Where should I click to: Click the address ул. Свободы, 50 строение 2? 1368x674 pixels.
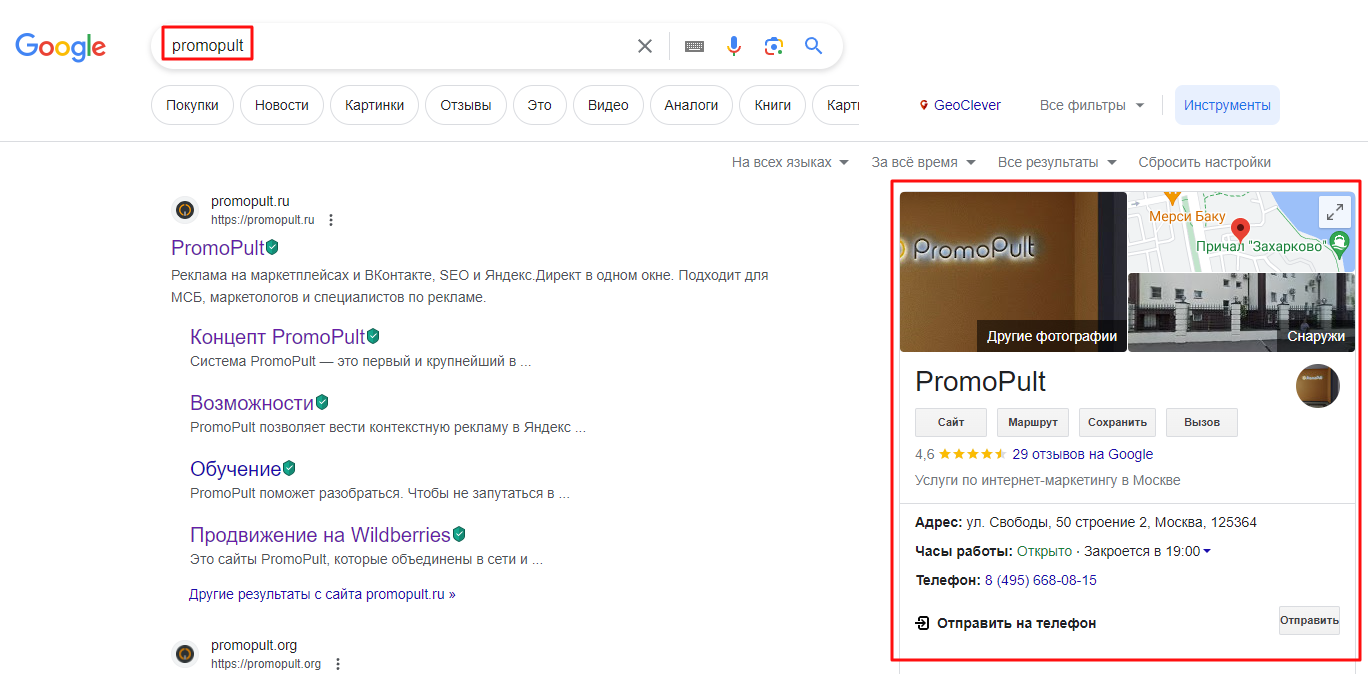(1112, 522)
